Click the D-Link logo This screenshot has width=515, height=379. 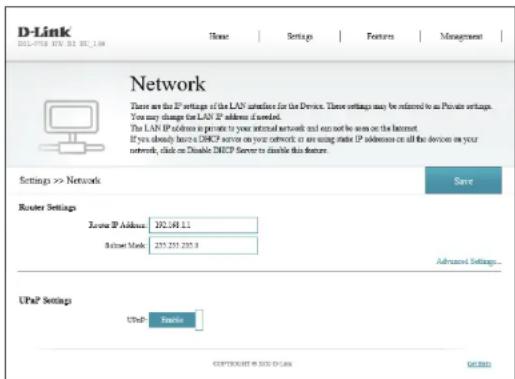[44, 32]
